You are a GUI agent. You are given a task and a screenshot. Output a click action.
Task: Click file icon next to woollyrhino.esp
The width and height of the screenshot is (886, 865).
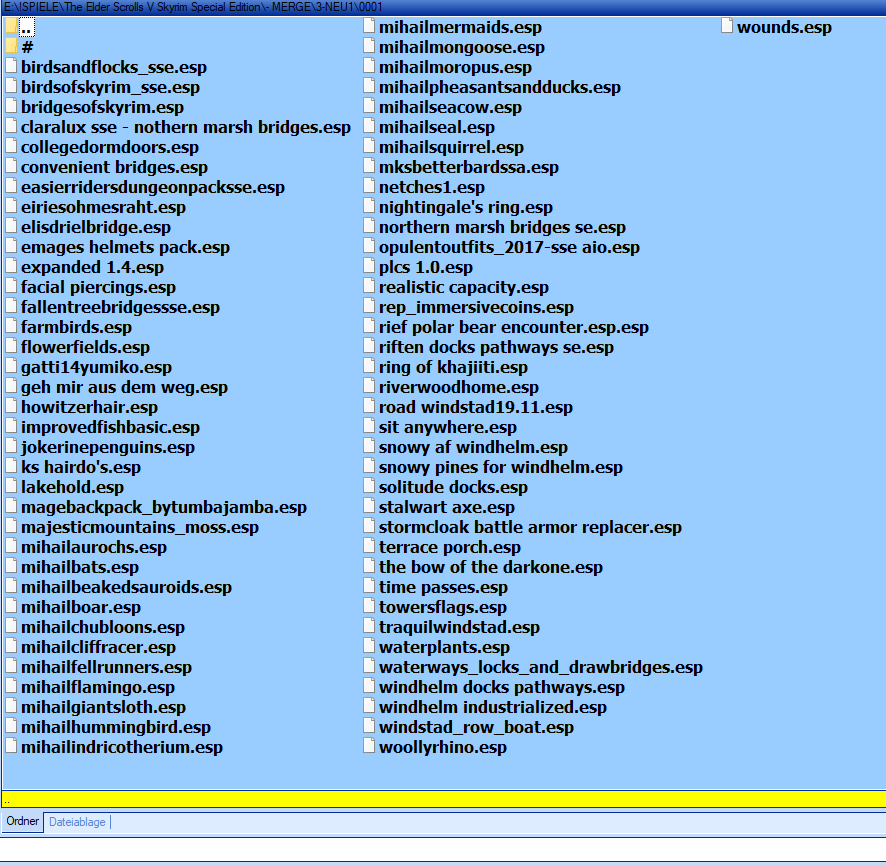point(369,746)
